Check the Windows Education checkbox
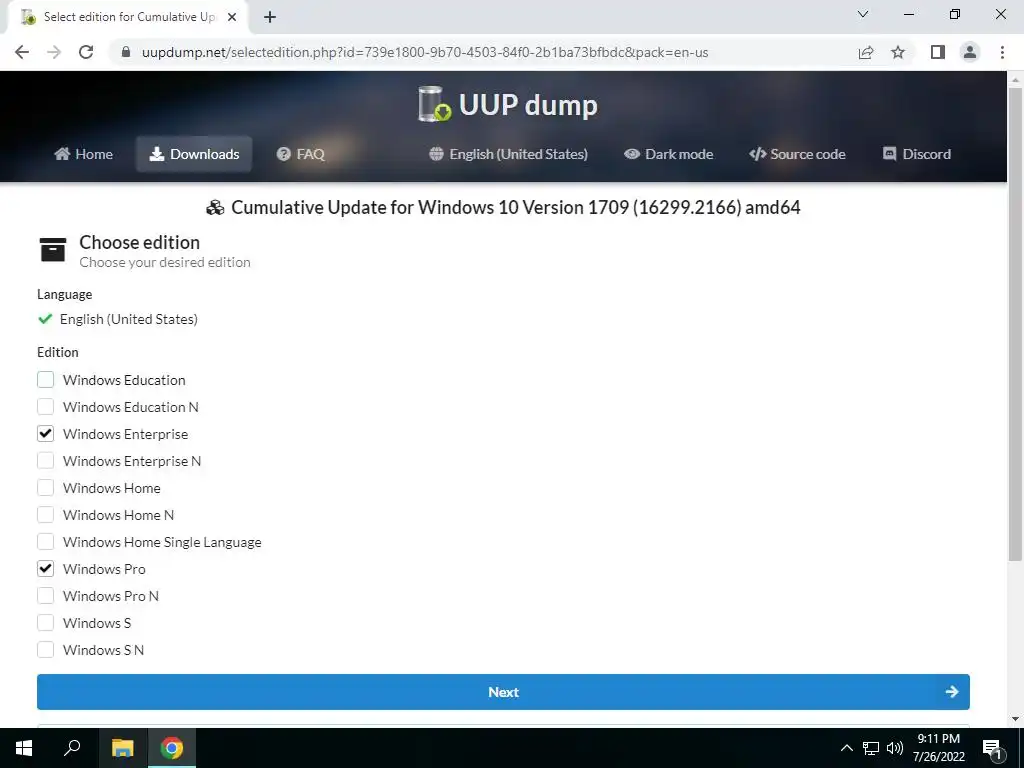 tap(46, 379)
